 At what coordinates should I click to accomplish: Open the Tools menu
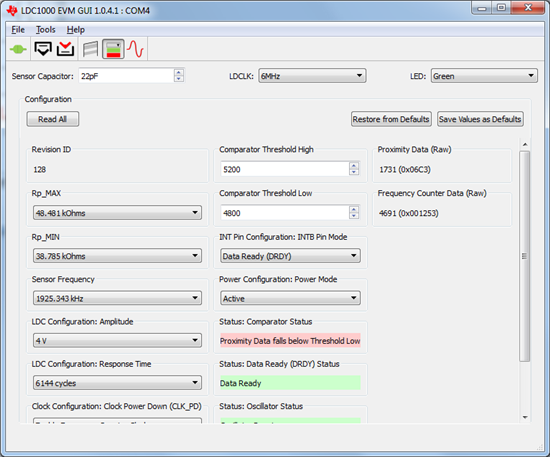coord(46,30)
